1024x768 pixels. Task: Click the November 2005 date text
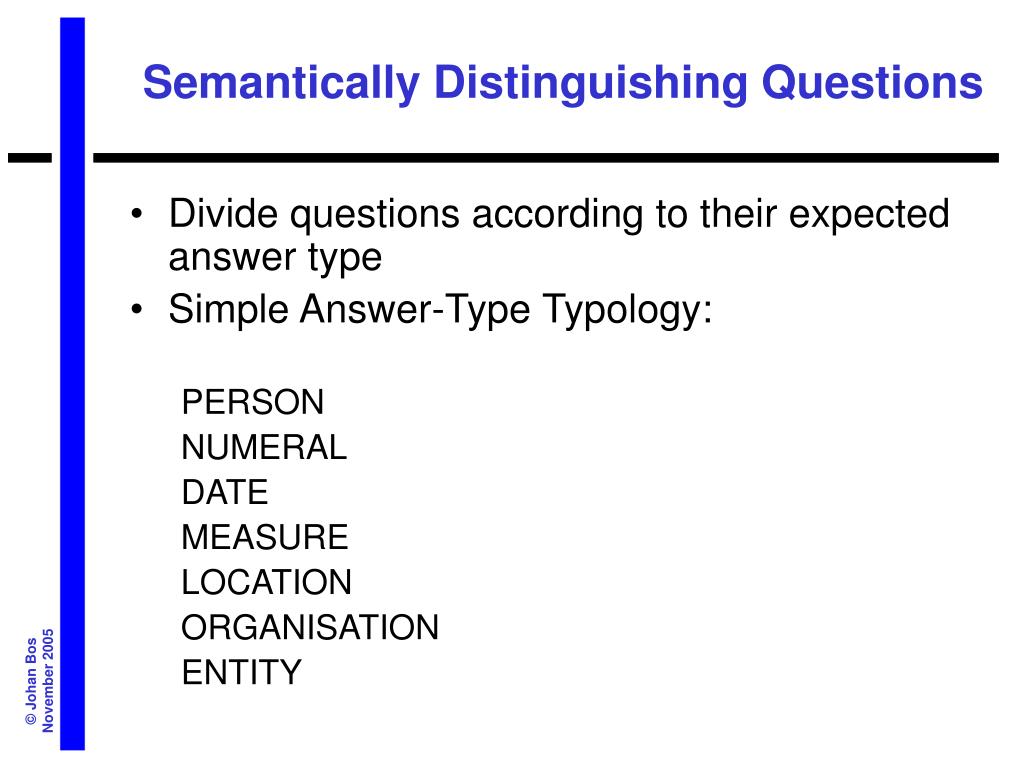coord(48,680)
